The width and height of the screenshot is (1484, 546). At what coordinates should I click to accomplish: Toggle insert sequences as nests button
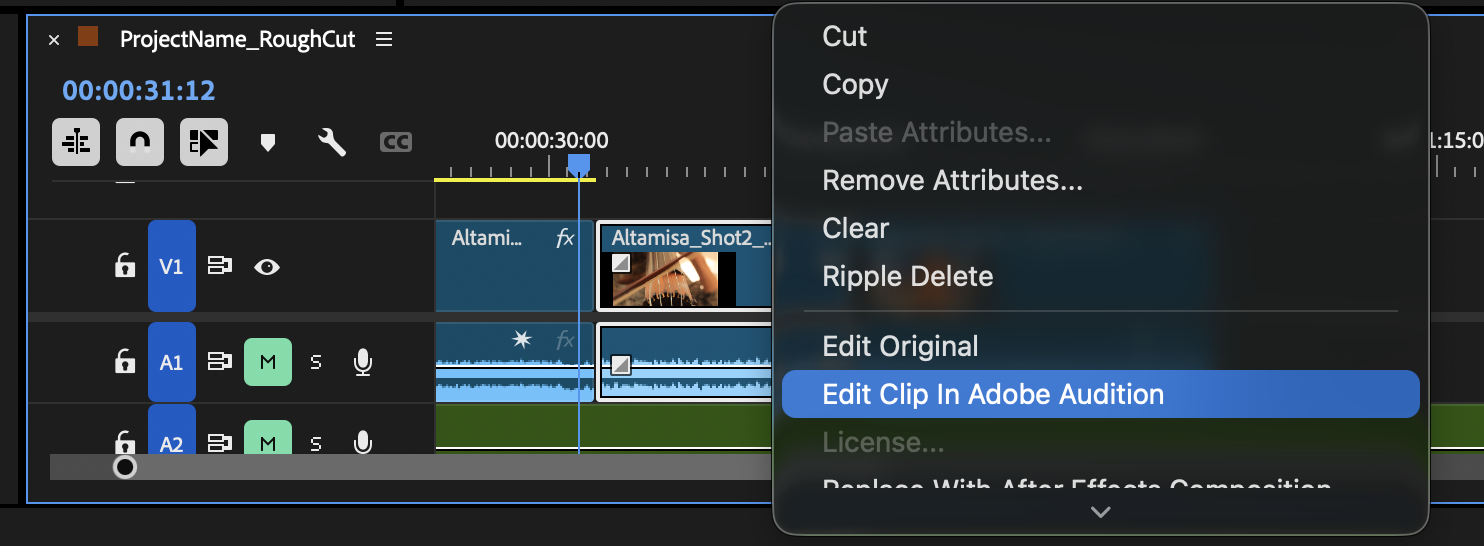pyautogui.click(x=76, y=142)
